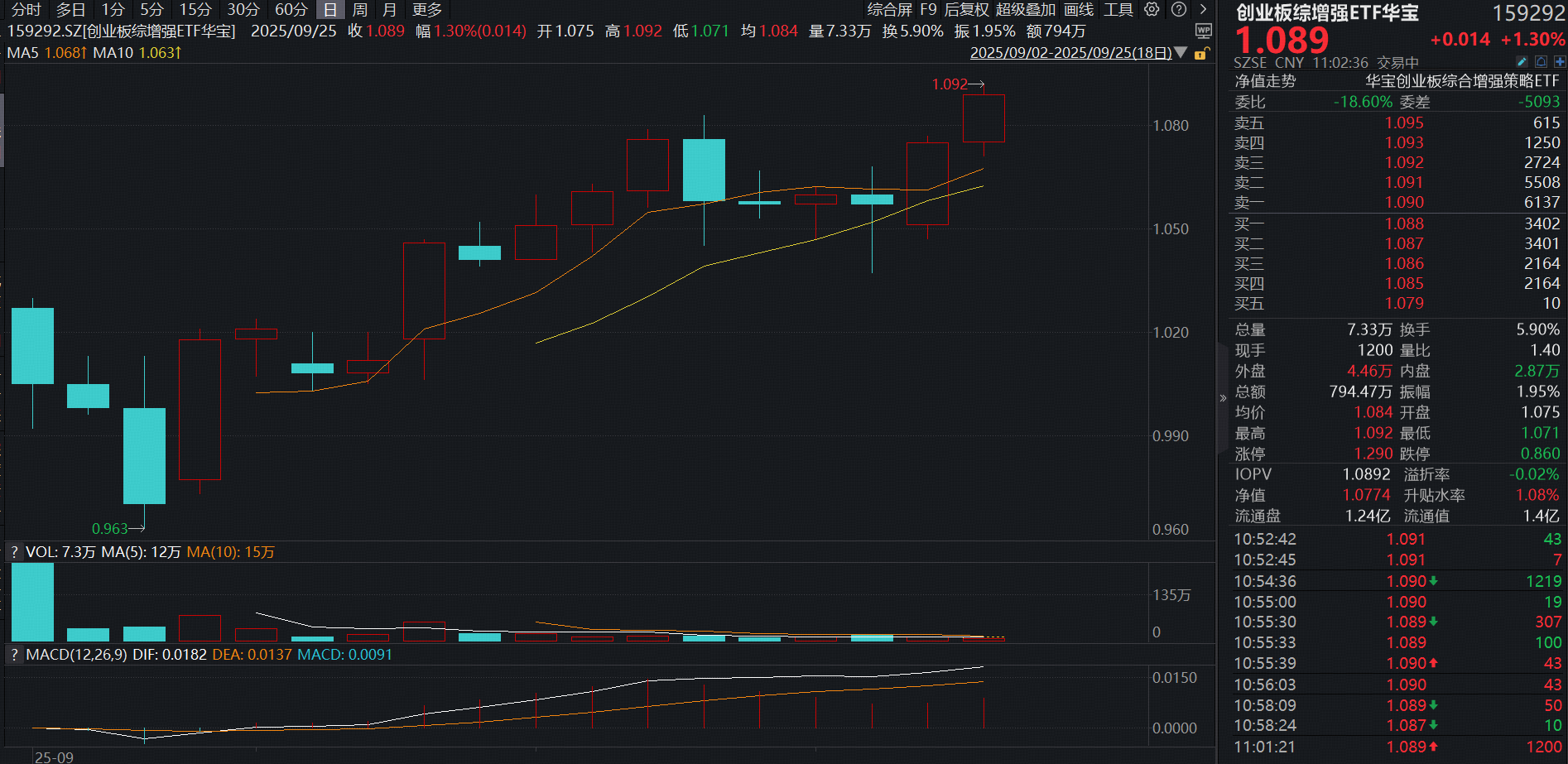This screenshot has width=1568, height=764.
Task: Click the WP monitor icon
Action: (x=1204, y=31)
